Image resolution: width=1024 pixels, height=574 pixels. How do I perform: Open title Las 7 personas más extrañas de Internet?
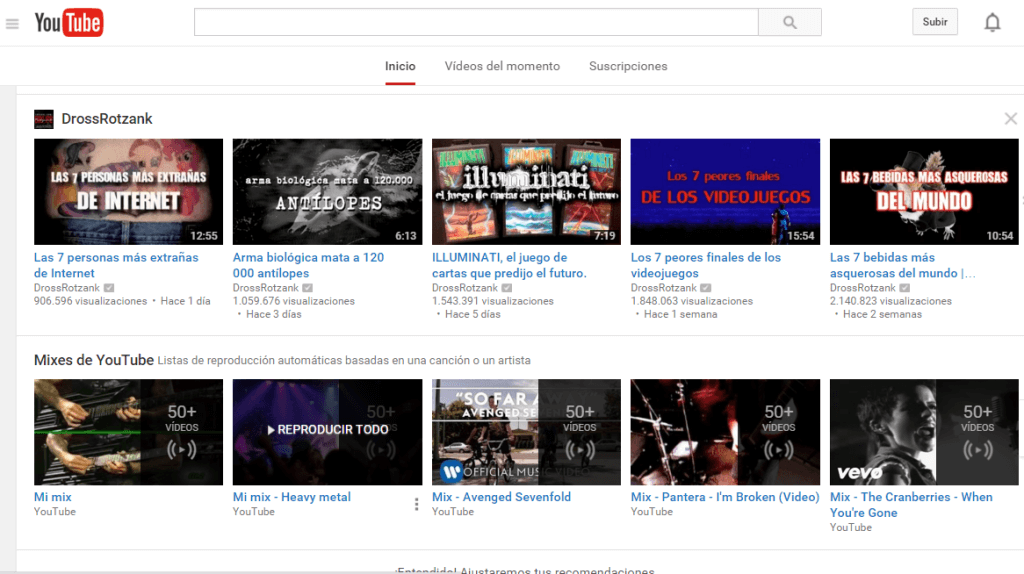[x=116, y=265]
